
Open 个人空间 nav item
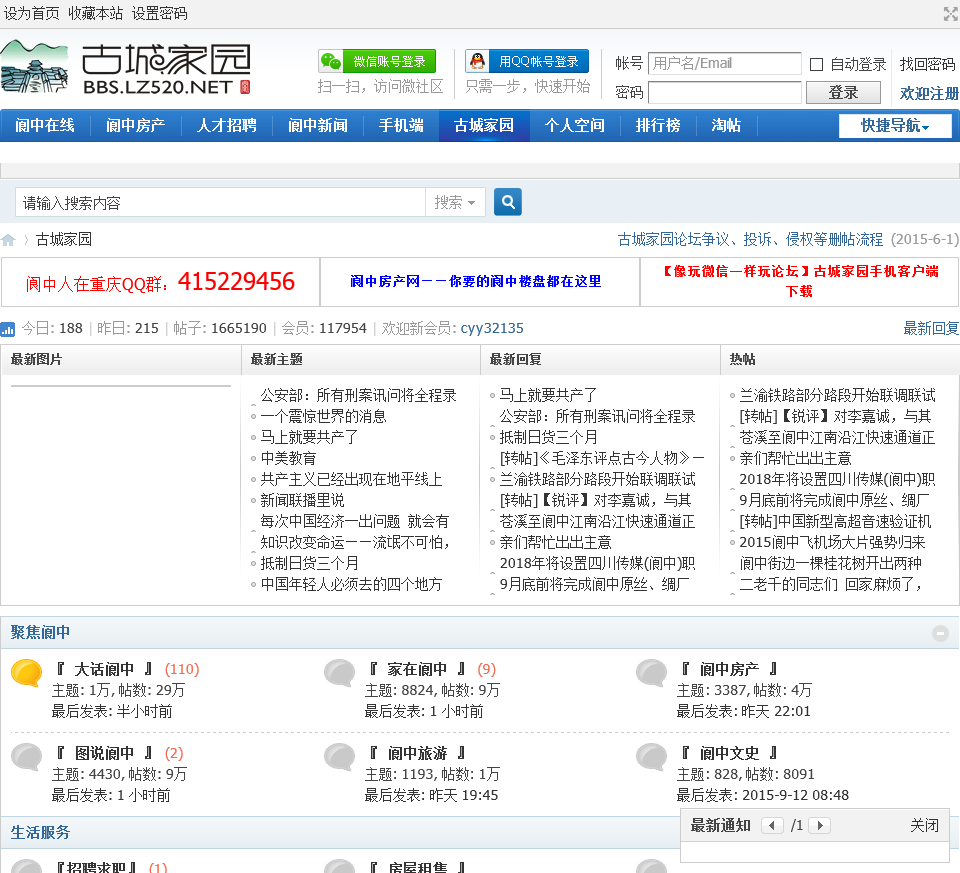click(x=574, y=126)
